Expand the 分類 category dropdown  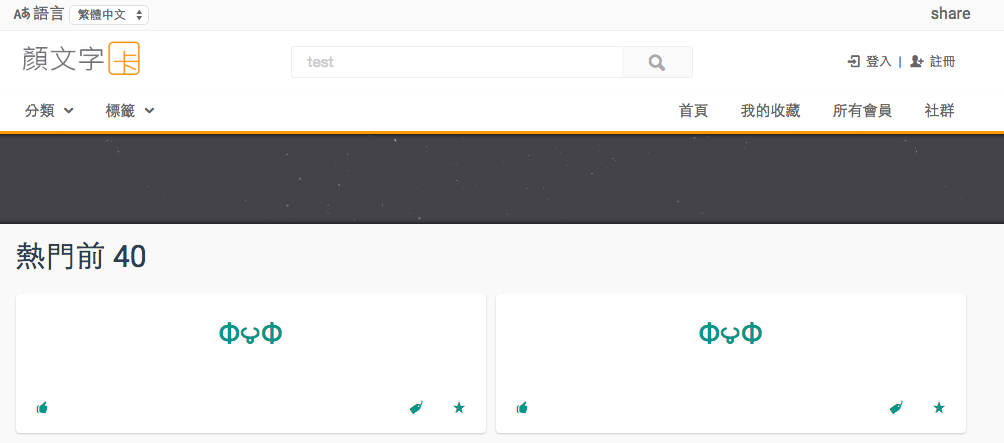point(49,111)
